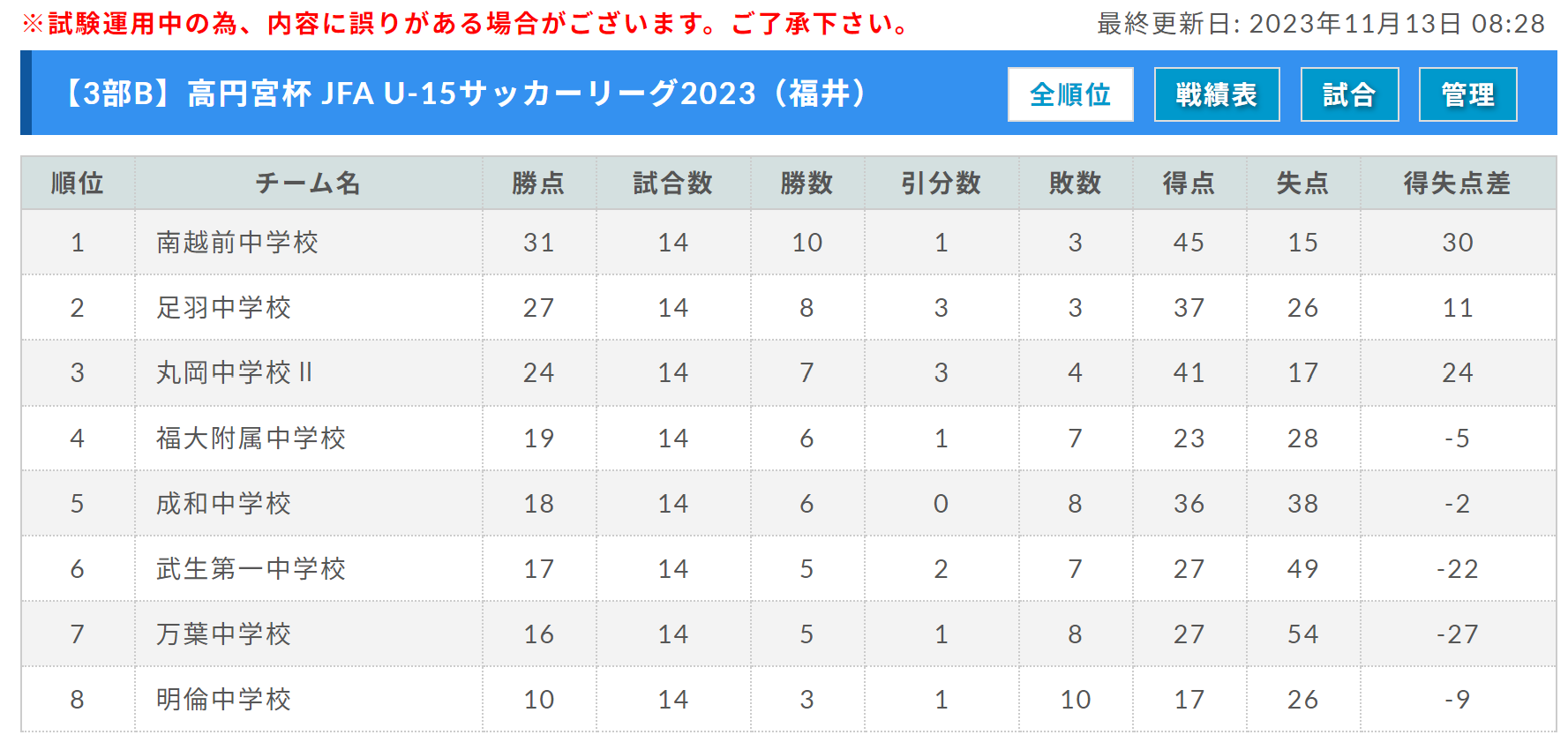Image resolution: width=1568 pixels, height=750 pixels.
Task: Switch to the 戦績表 tab
Action: [x=1217, y=94]
